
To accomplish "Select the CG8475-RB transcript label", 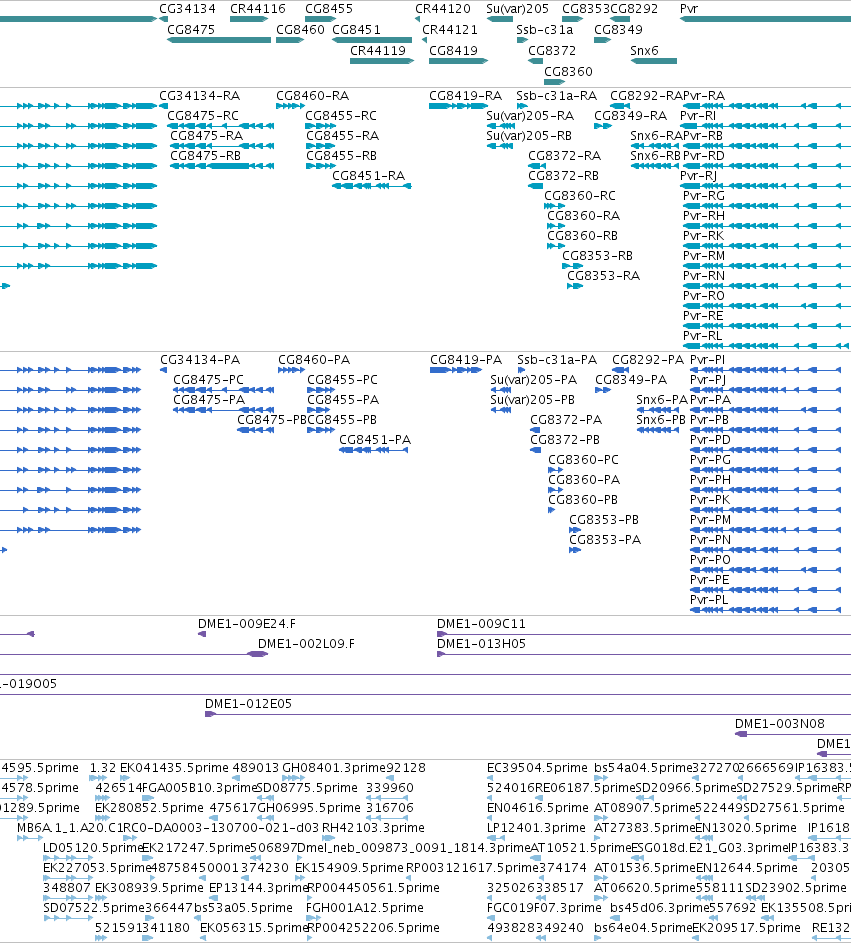I will (205, 156).
